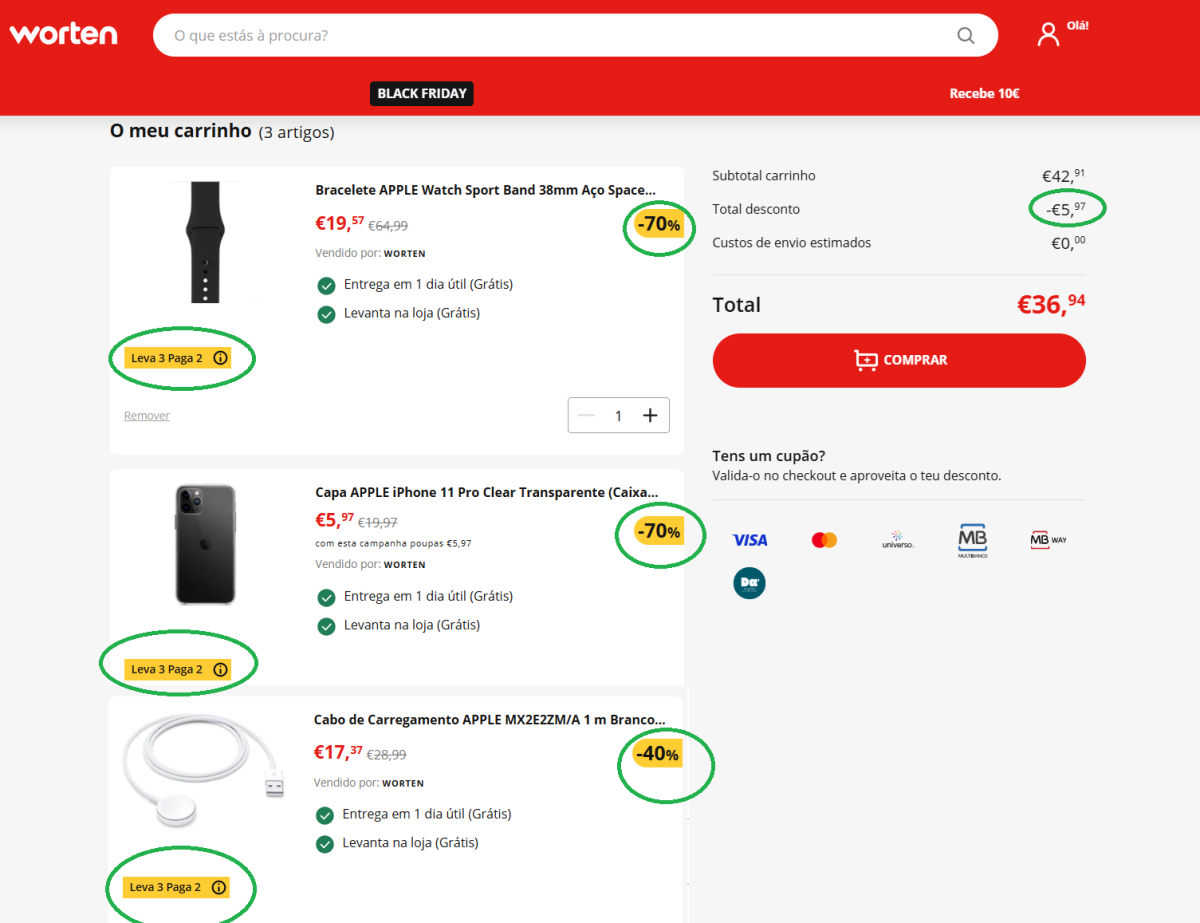Viewport: 1200px width, 923px height.
Task: Click the Recebe 10€ menu link
Action: coord(984,93)
